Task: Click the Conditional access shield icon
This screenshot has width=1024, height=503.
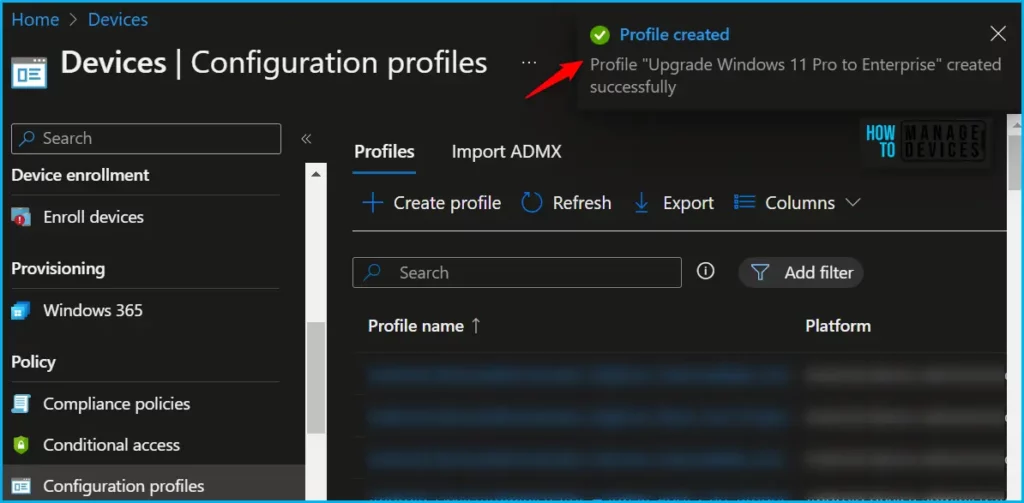Action: (x=21, y=446)
